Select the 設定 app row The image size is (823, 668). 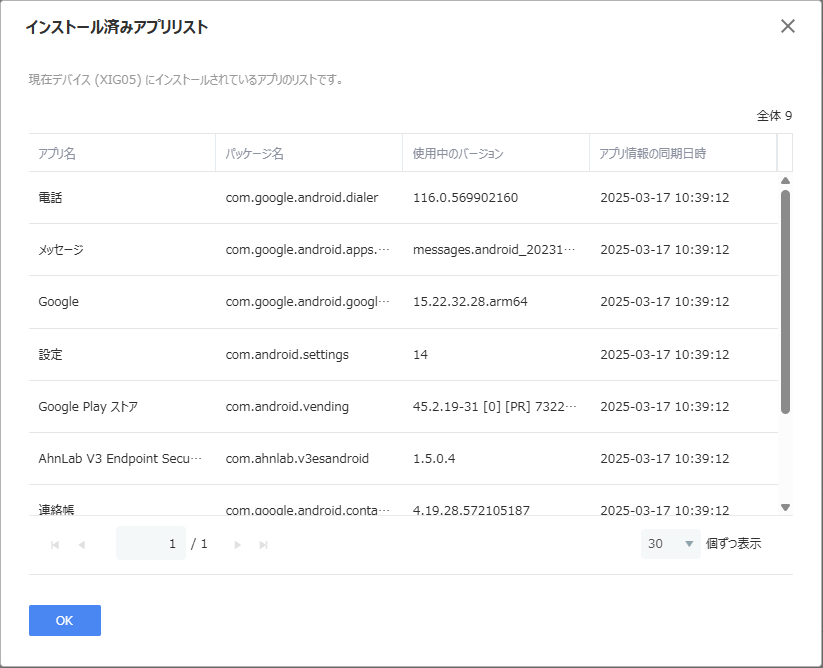[403, 355]
